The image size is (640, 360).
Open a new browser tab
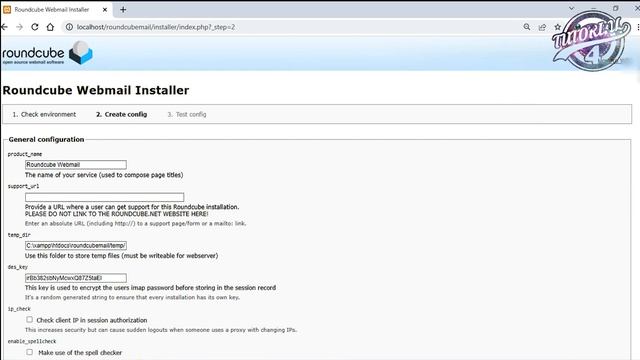pyautogui.click(x=123, y=9)
